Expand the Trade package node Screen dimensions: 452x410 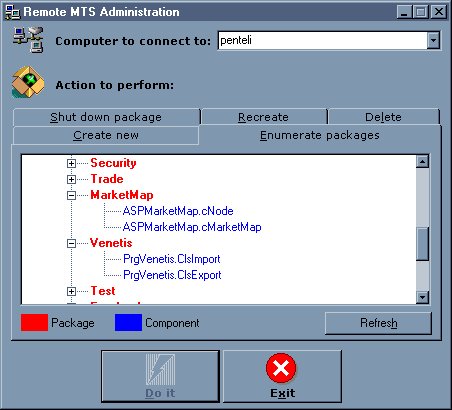coord(71,179)
